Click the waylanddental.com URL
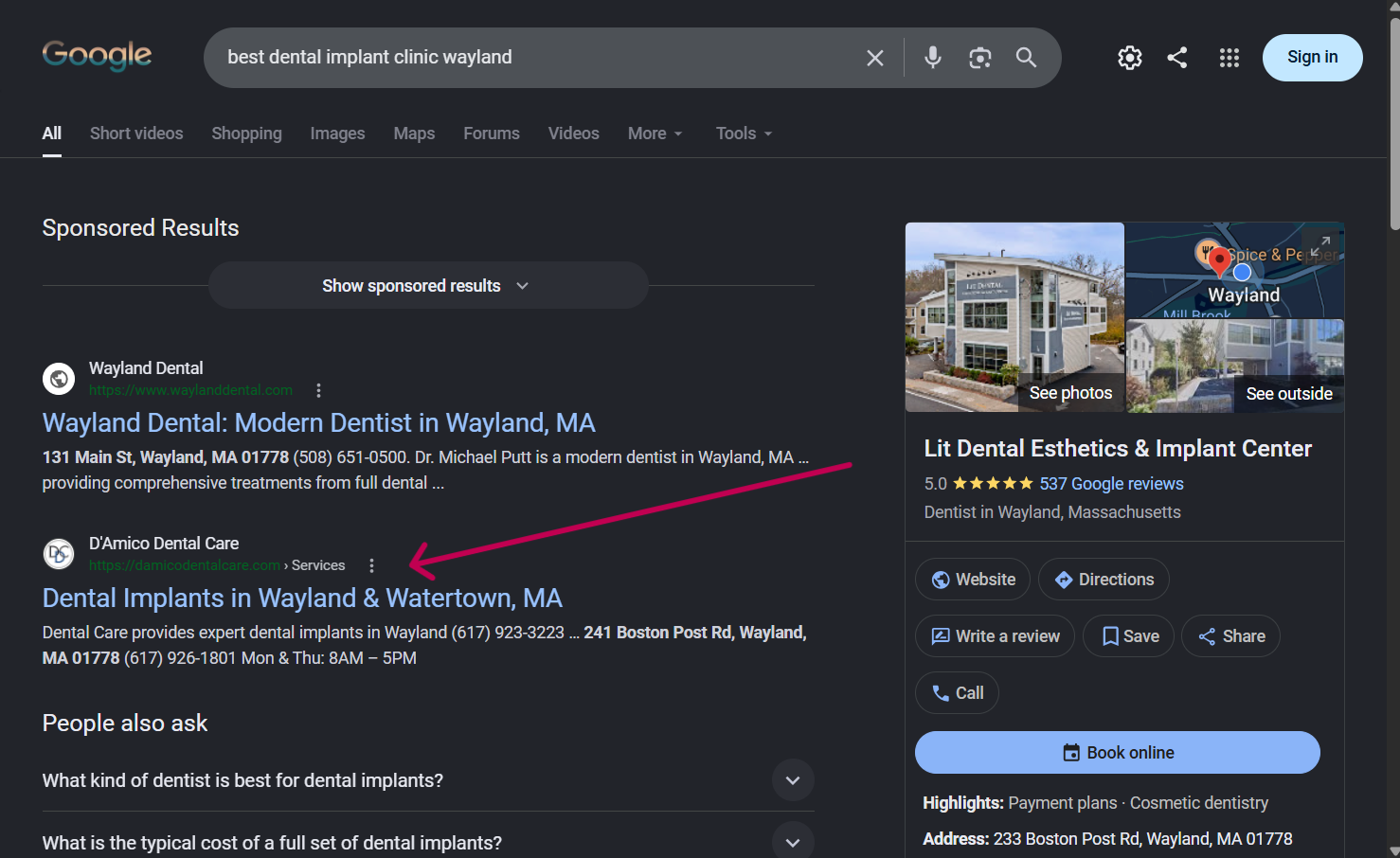 point(190,390)
